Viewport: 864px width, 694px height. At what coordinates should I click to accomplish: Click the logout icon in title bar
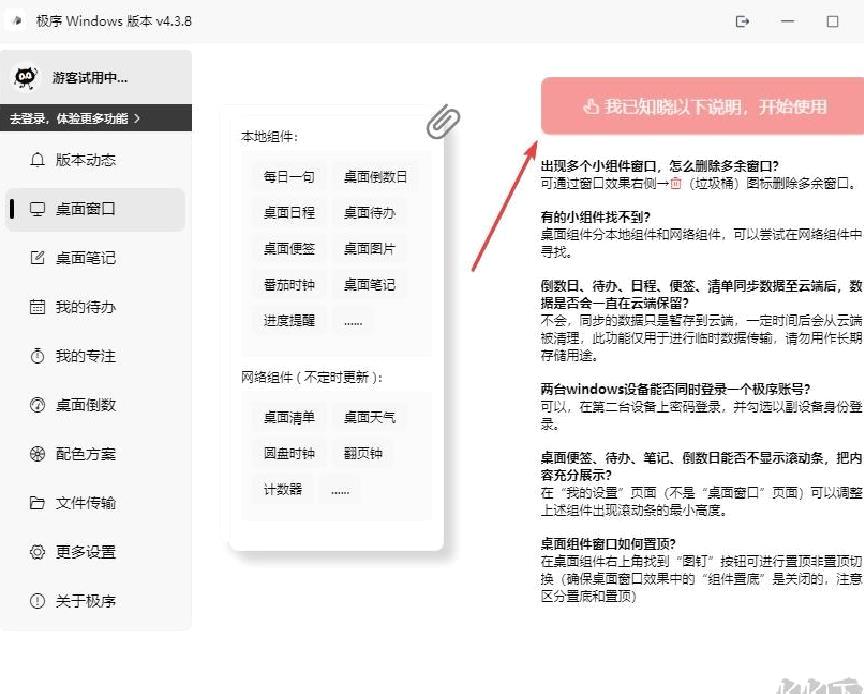742,21
